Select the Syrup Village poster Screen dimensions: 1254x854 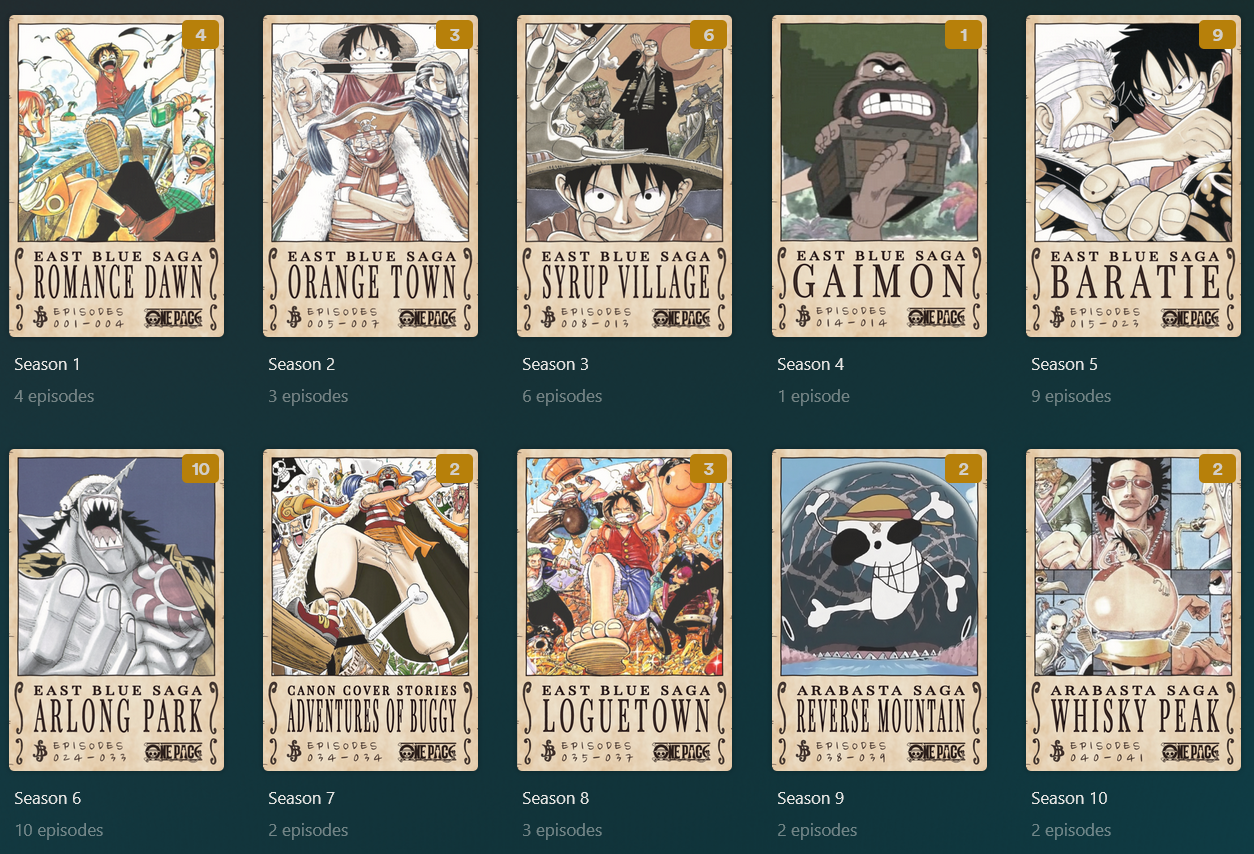click(x=624, y=176)
